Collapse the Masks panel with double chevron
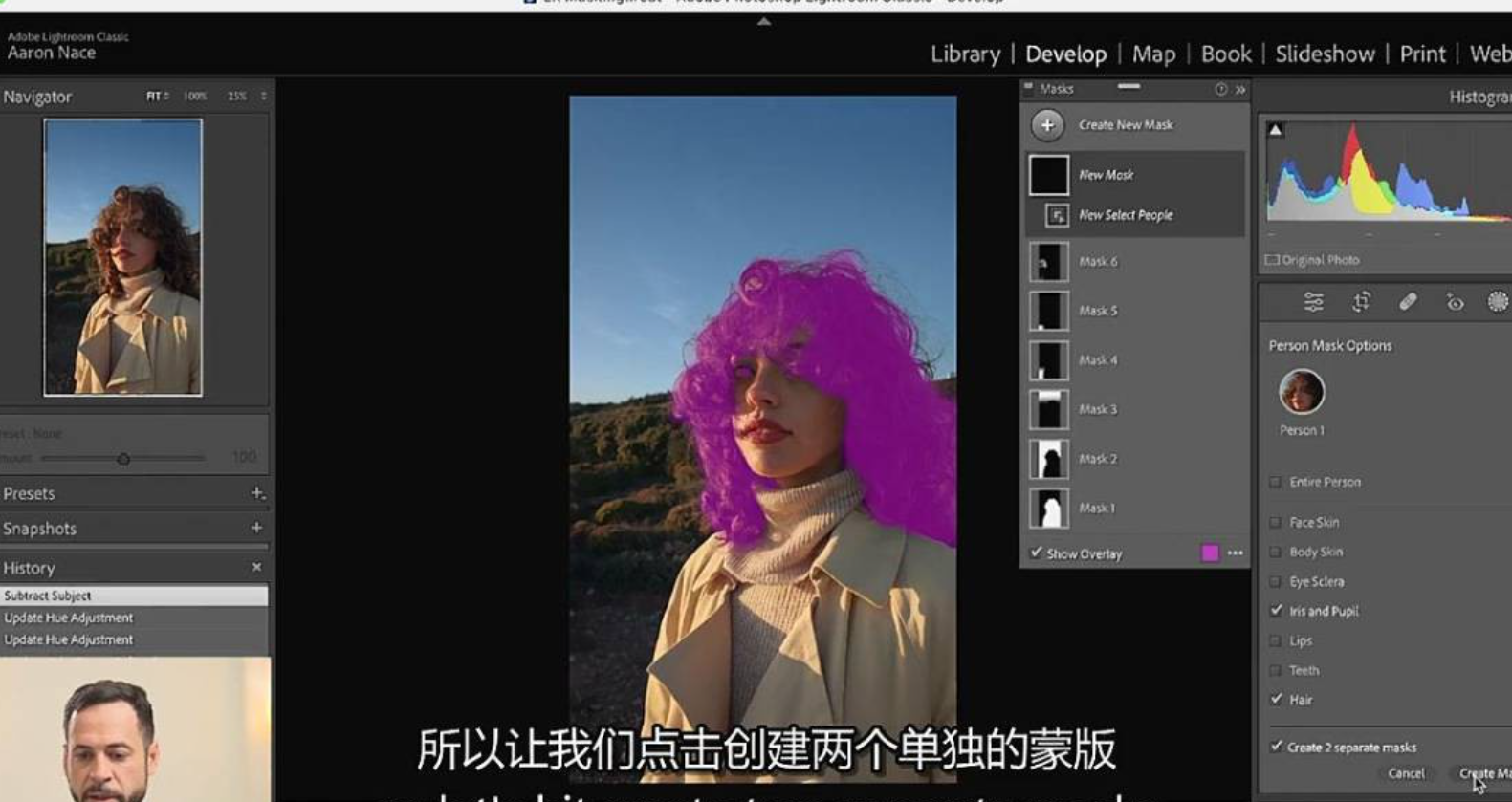 point(1240,89)
